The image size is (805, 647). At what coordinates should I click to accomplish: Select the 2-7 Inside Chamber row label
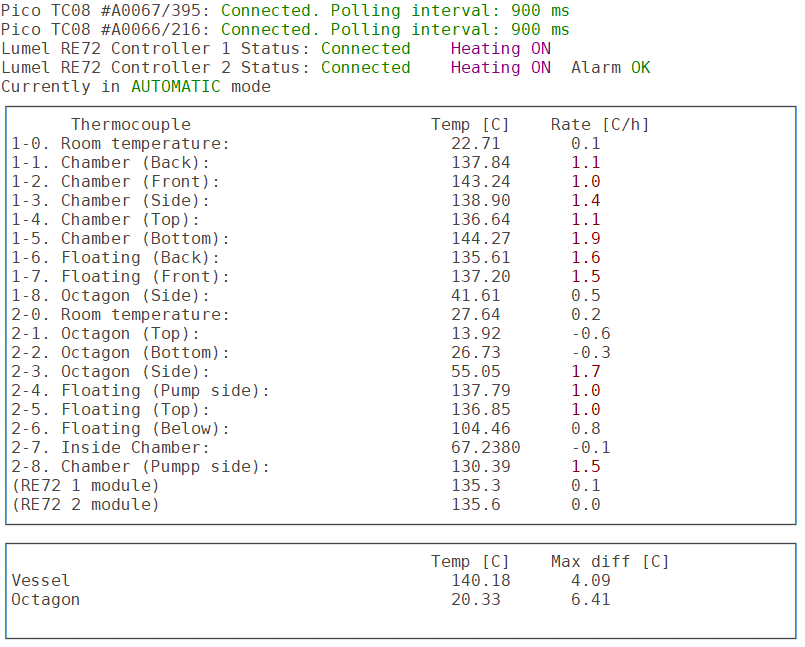tap(110, 447)
